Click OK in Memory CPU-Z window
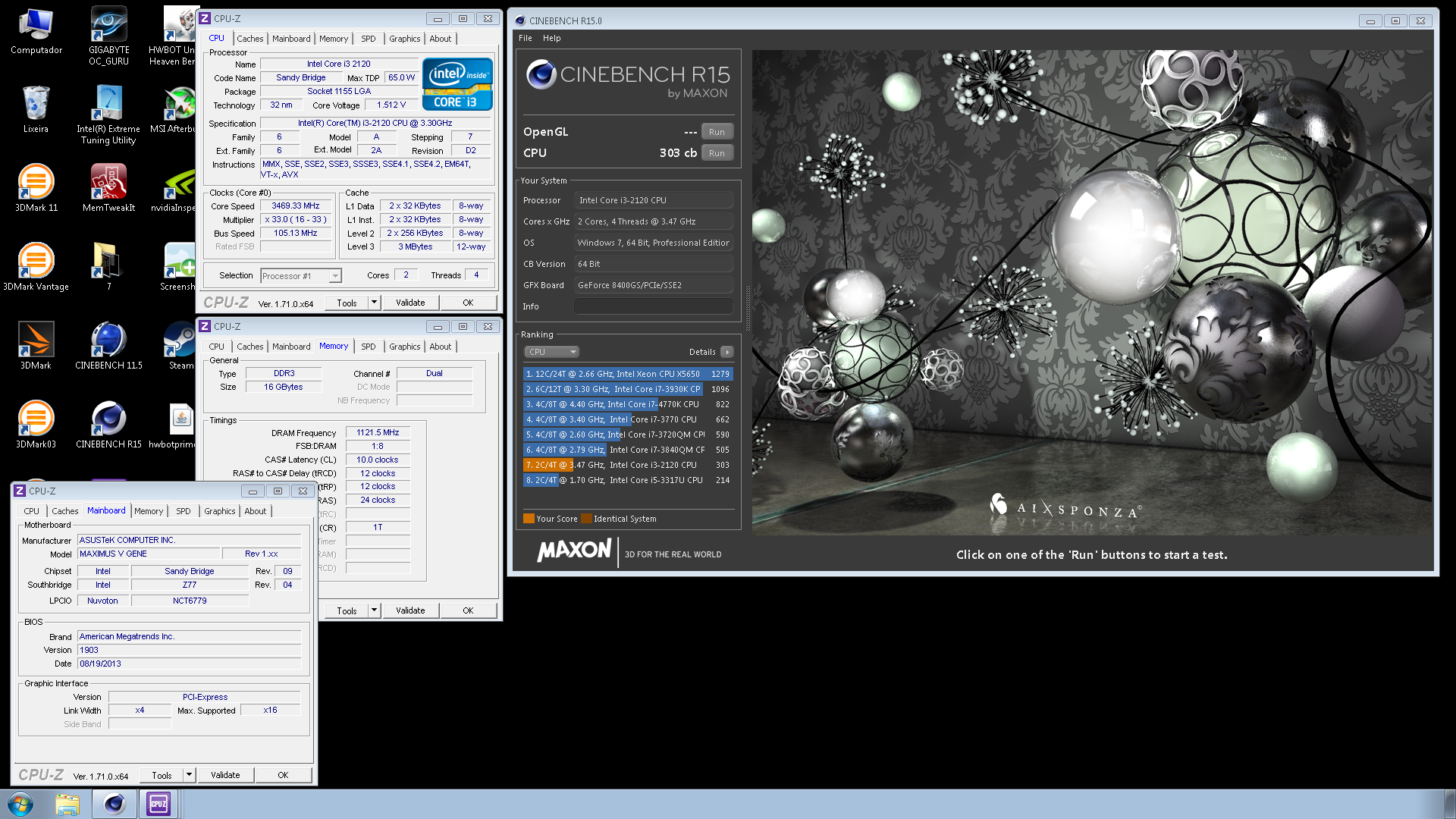This screenshot has width=1456, height=819. coord(468,610)
